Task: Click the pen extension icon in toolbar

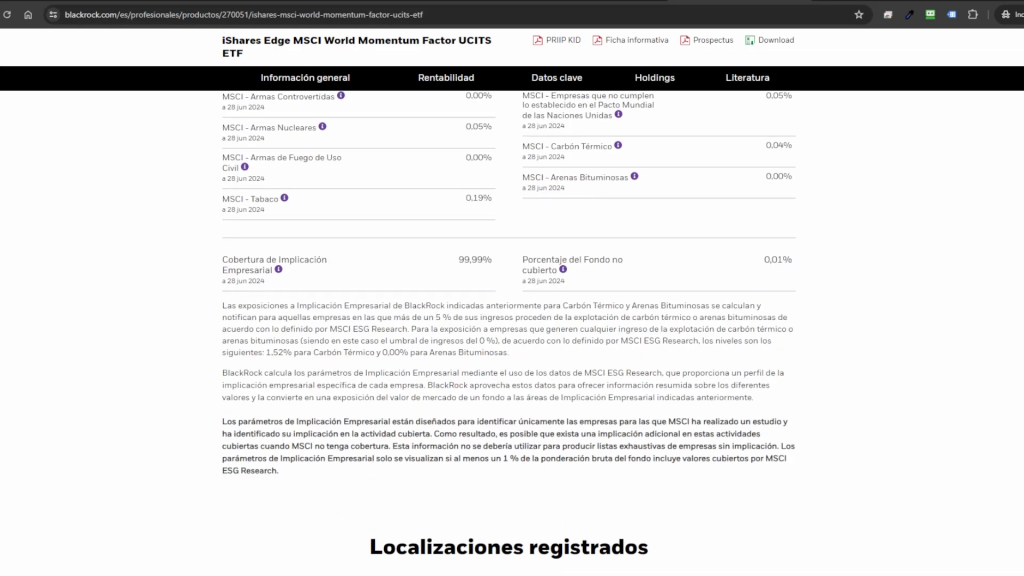Action: click(x=909, y=14)
